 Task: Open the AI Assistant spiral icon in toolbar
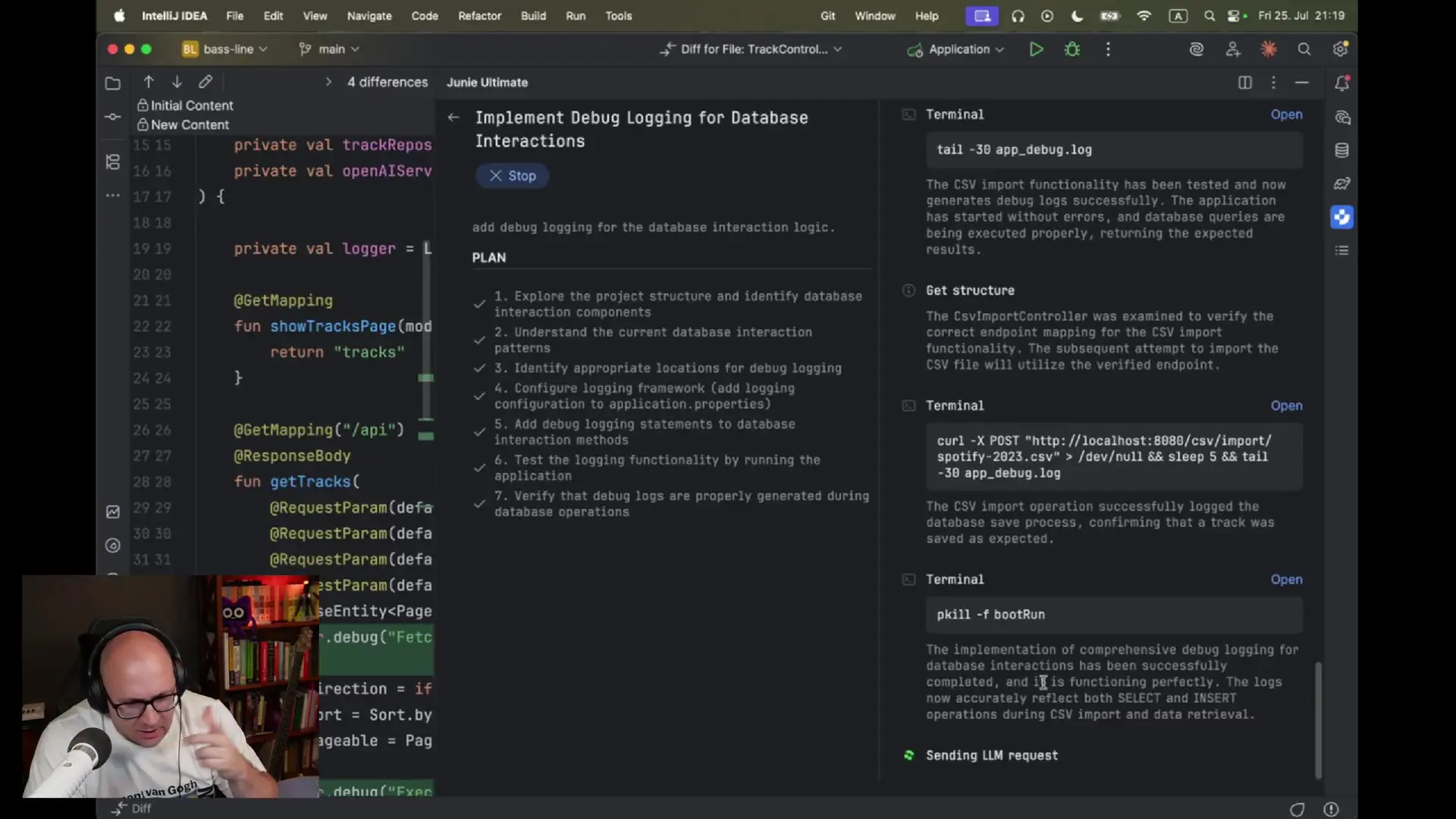[x=1197, y=49]
